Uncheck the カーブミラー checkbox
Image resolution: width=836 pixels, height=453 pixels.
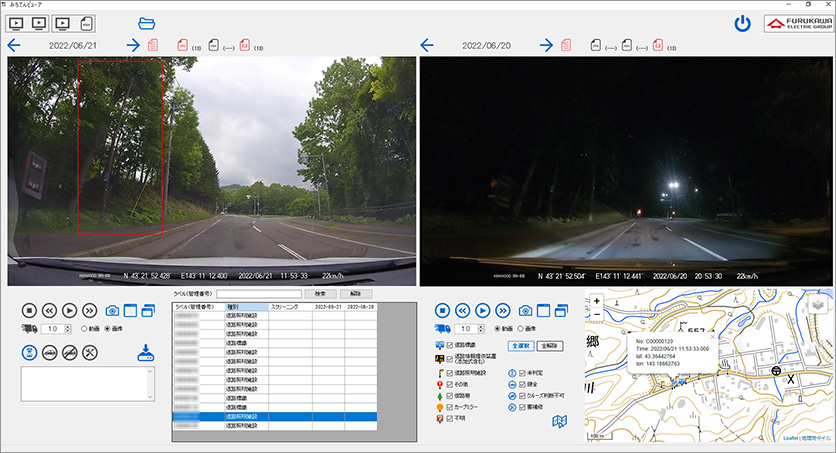tap(450, 407)
